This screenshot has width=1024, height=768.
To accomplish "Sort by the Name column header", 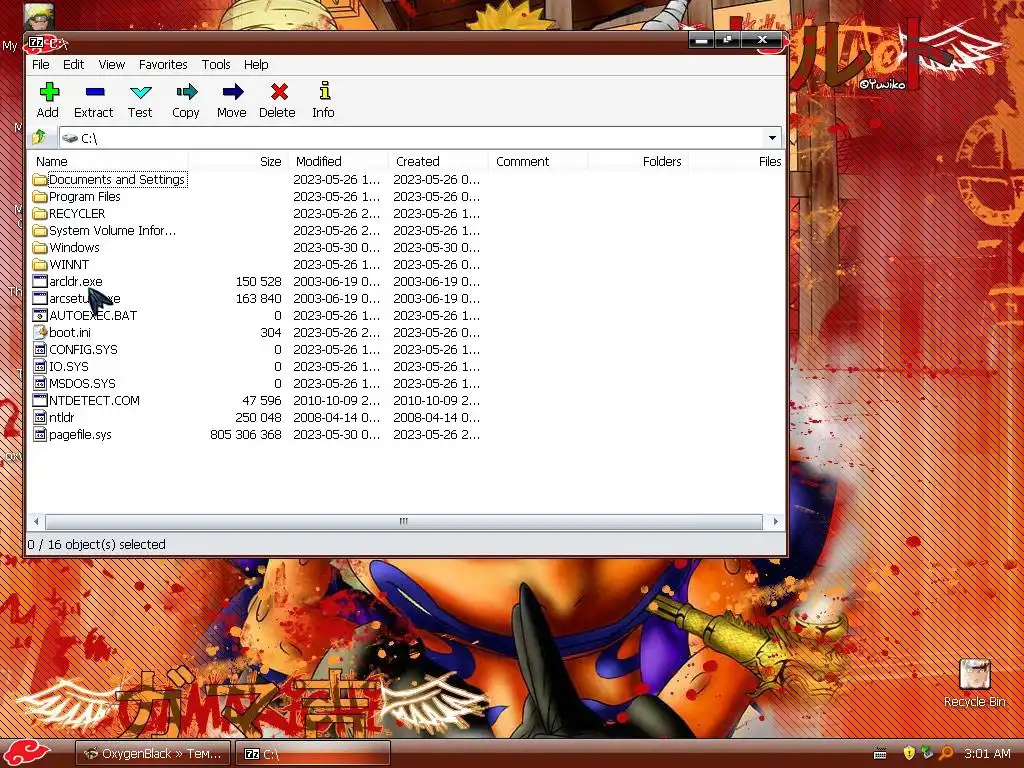I will pyautogui.click(x=108, y=161).
